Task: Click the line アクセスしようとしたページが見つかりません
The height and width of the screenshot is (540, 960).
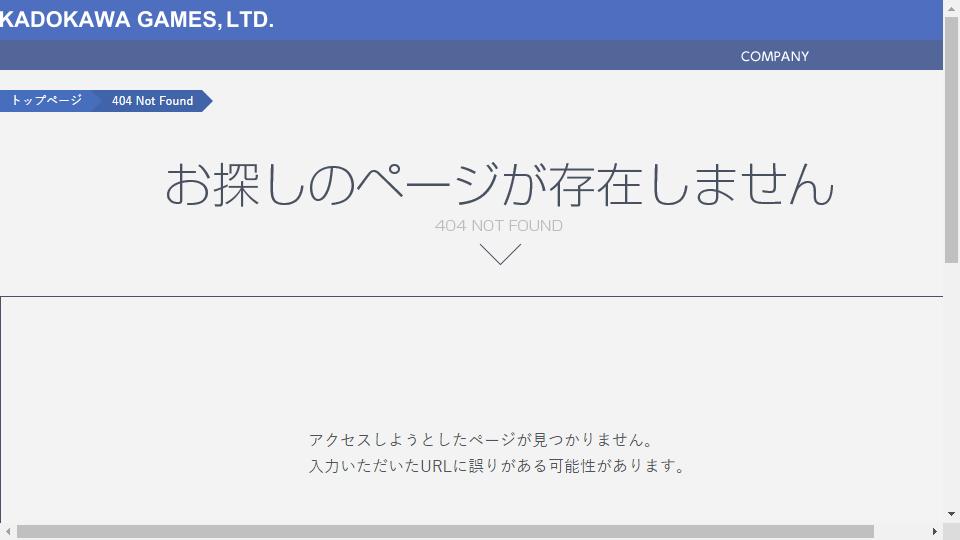Action: point(482,440)
